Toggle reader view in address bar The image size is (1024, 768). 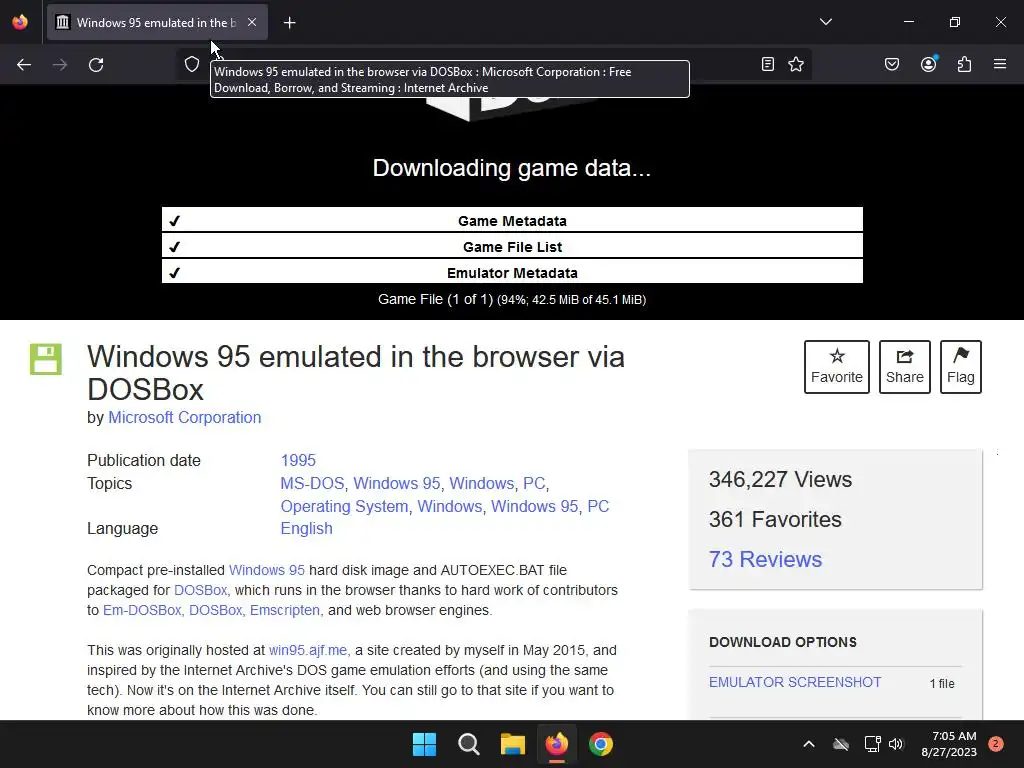768,64
